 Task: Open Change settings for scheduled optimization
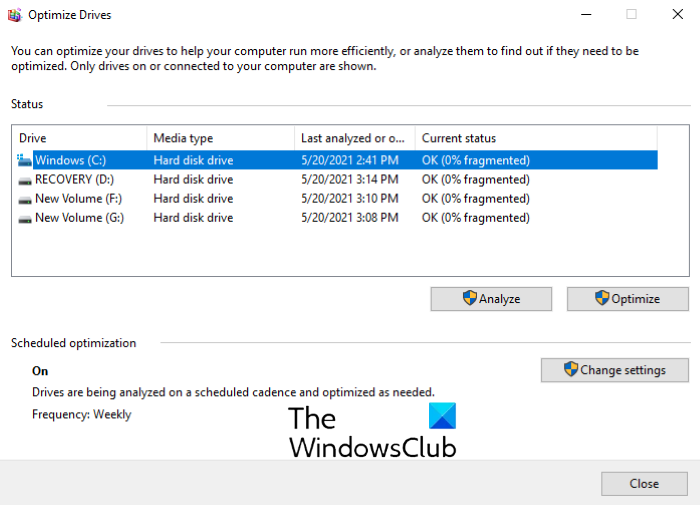pyautogui.click(x=615, y=370)
